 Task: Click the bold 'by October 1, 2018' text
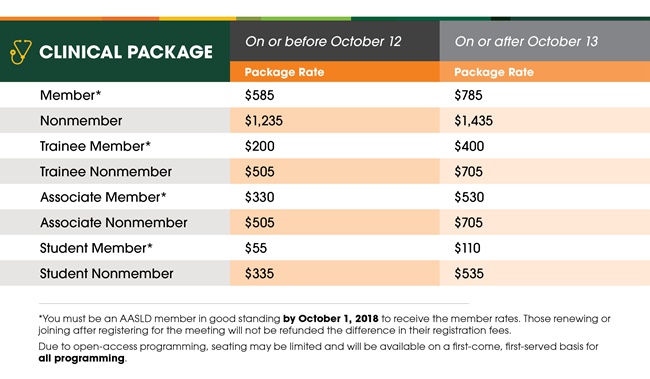(x=331, y=318)
